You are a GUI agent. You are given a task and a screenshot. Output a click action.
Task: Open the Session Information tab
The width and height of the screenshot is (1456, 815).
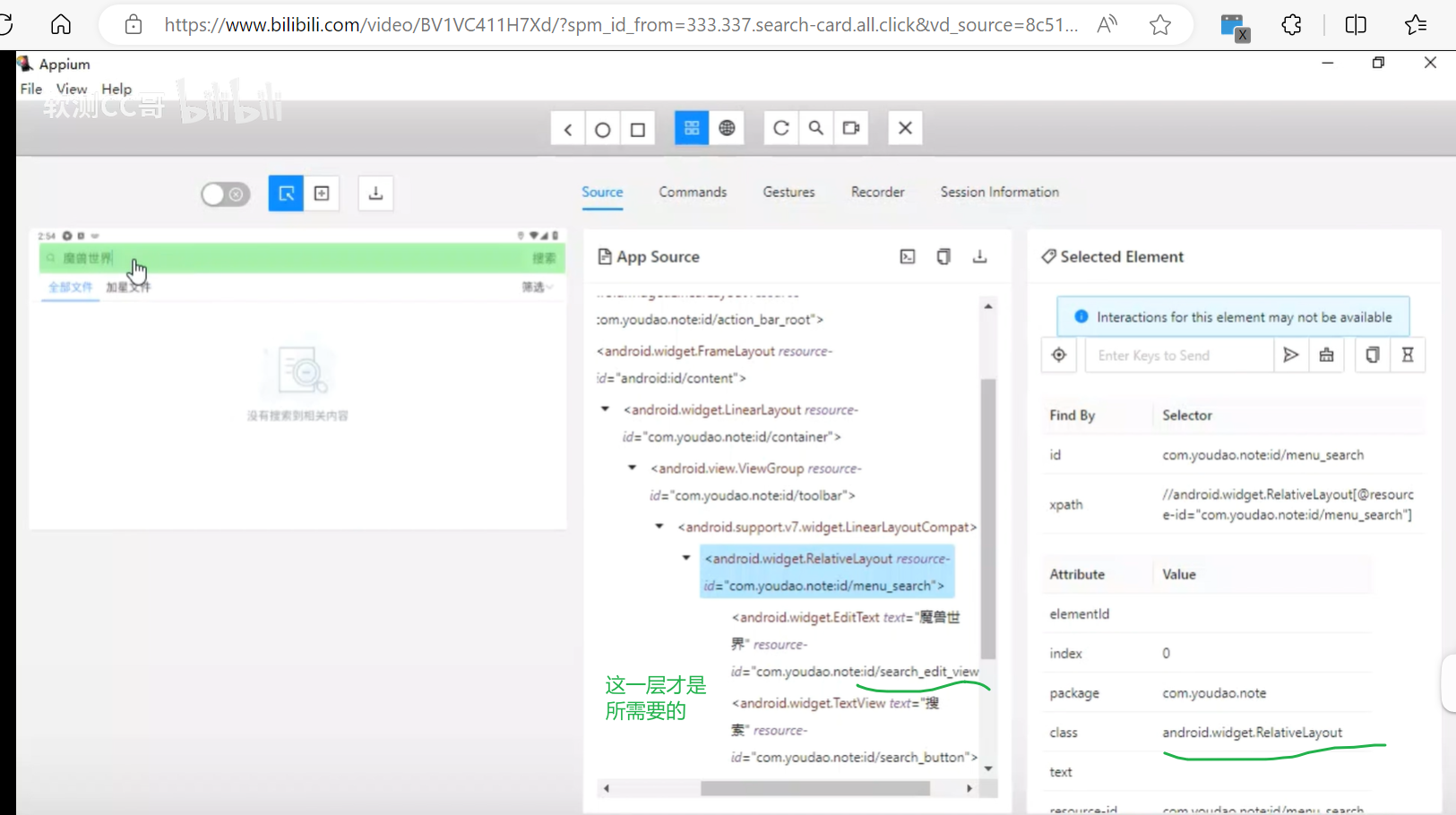pyautogui.click(x=999, y=192)
